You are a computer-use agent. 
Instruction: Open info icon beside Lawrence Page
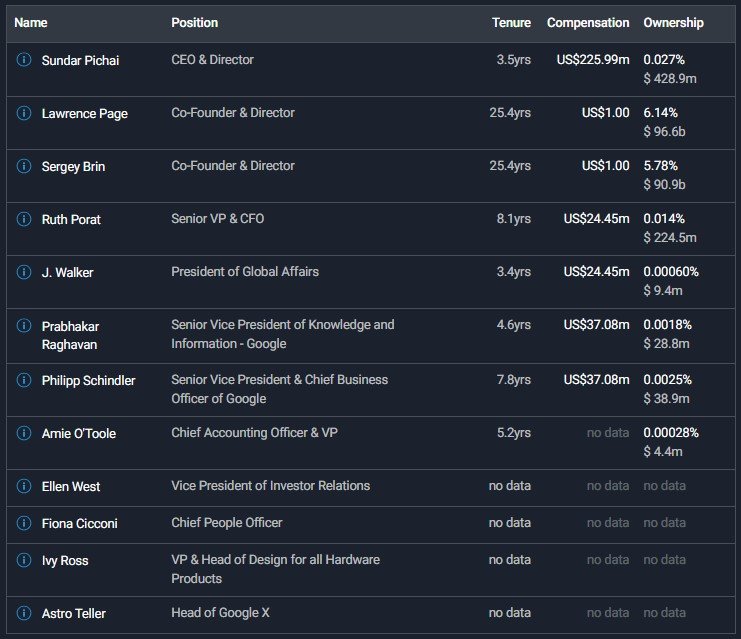point(24,113)
